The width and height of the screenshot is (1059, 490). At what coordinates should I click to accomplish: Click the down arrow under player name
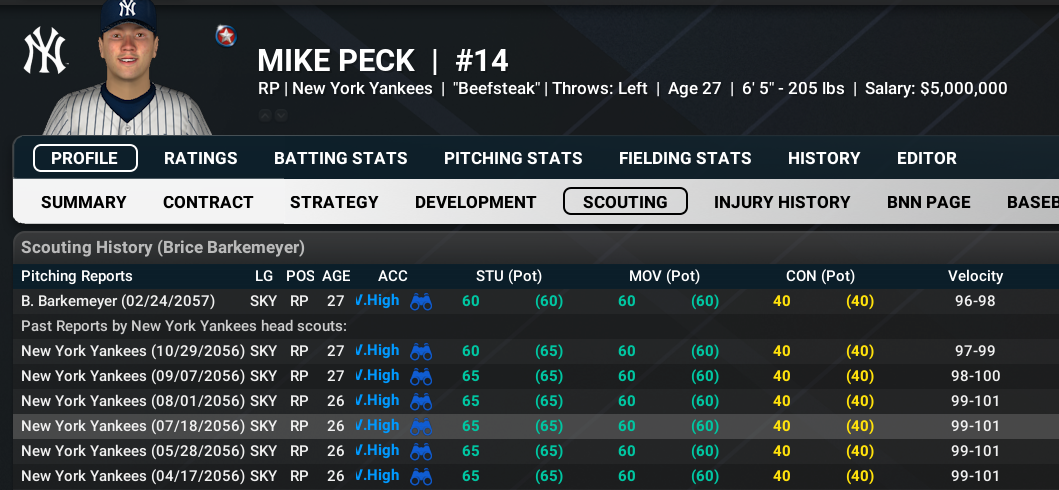(281, 115)
